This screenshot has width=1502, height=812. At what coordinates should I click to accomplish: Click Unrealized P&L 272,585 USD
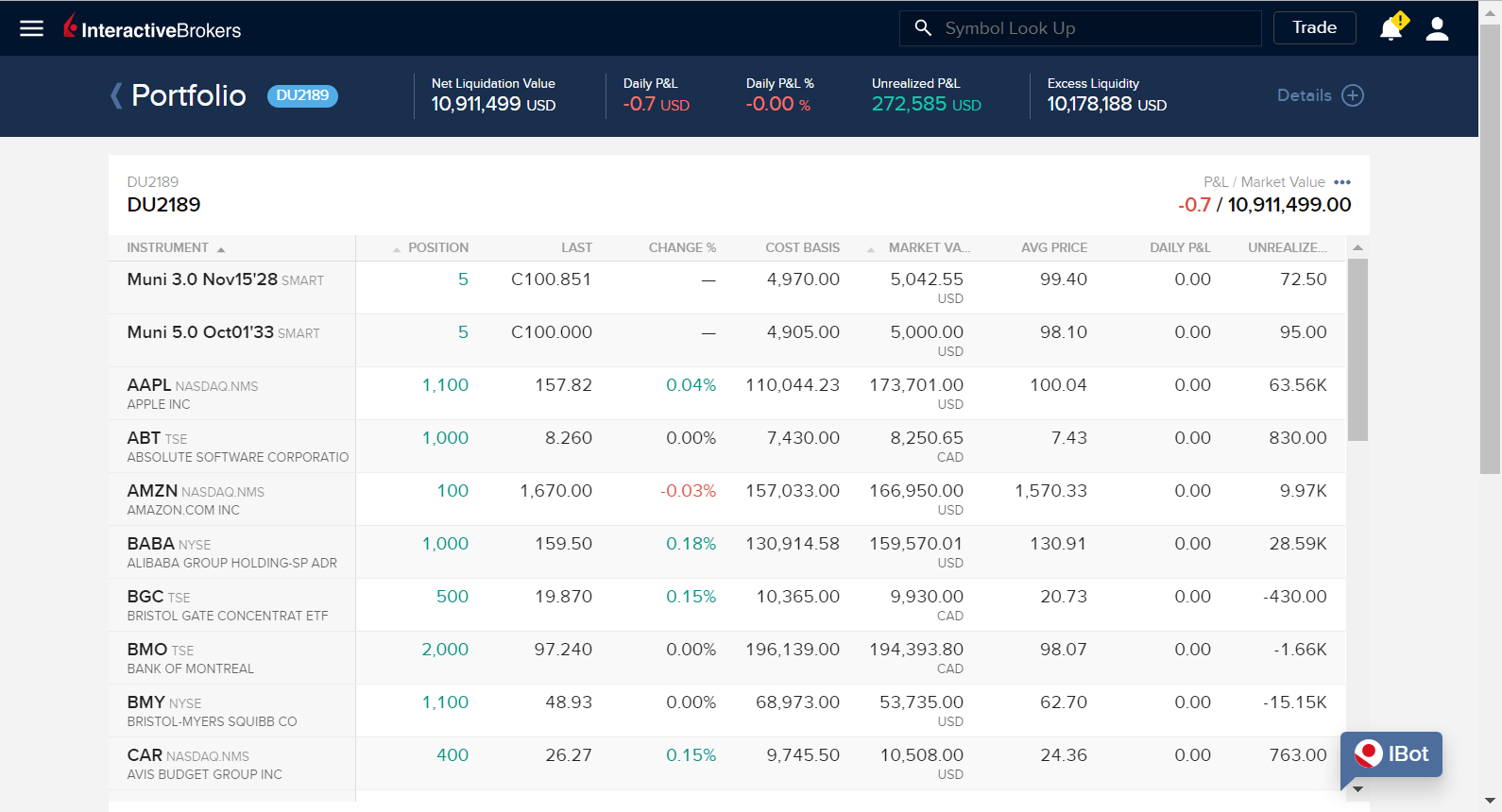tap(927, 105)
